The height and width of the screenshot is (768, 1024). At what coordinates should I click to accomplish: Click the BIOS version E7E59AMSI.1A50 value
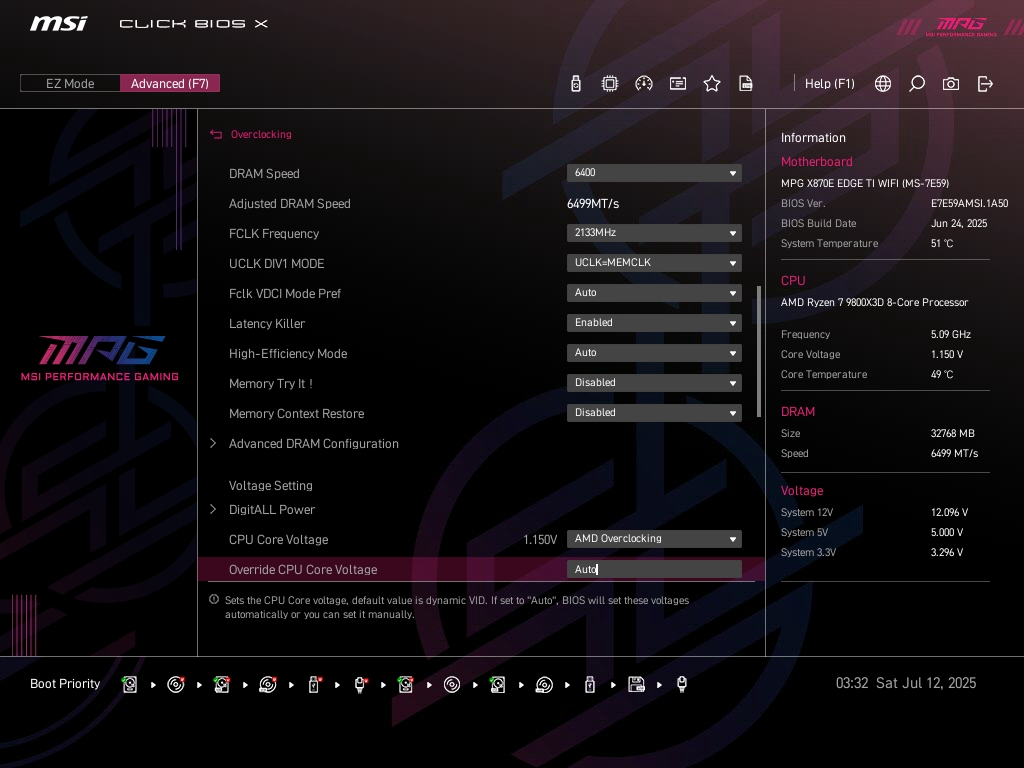(969, 203)
